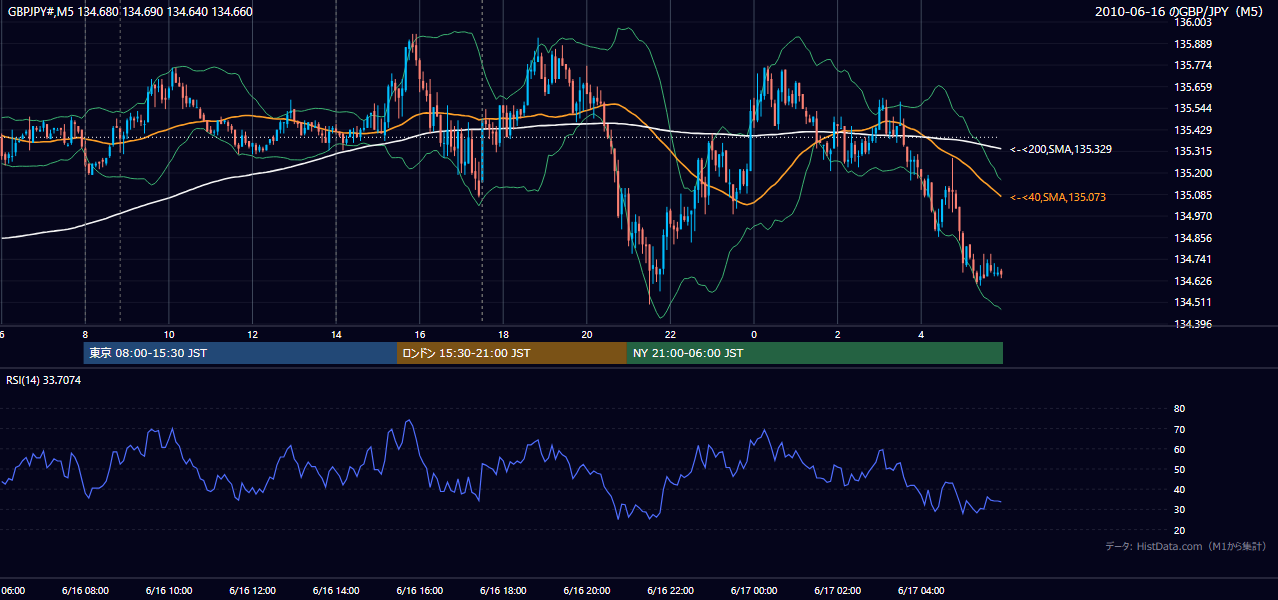Select the ロンドン 15:30-21:00 JST session bar
The height and width of the screenshot is (600, 1278).
(x=512, y=353)
